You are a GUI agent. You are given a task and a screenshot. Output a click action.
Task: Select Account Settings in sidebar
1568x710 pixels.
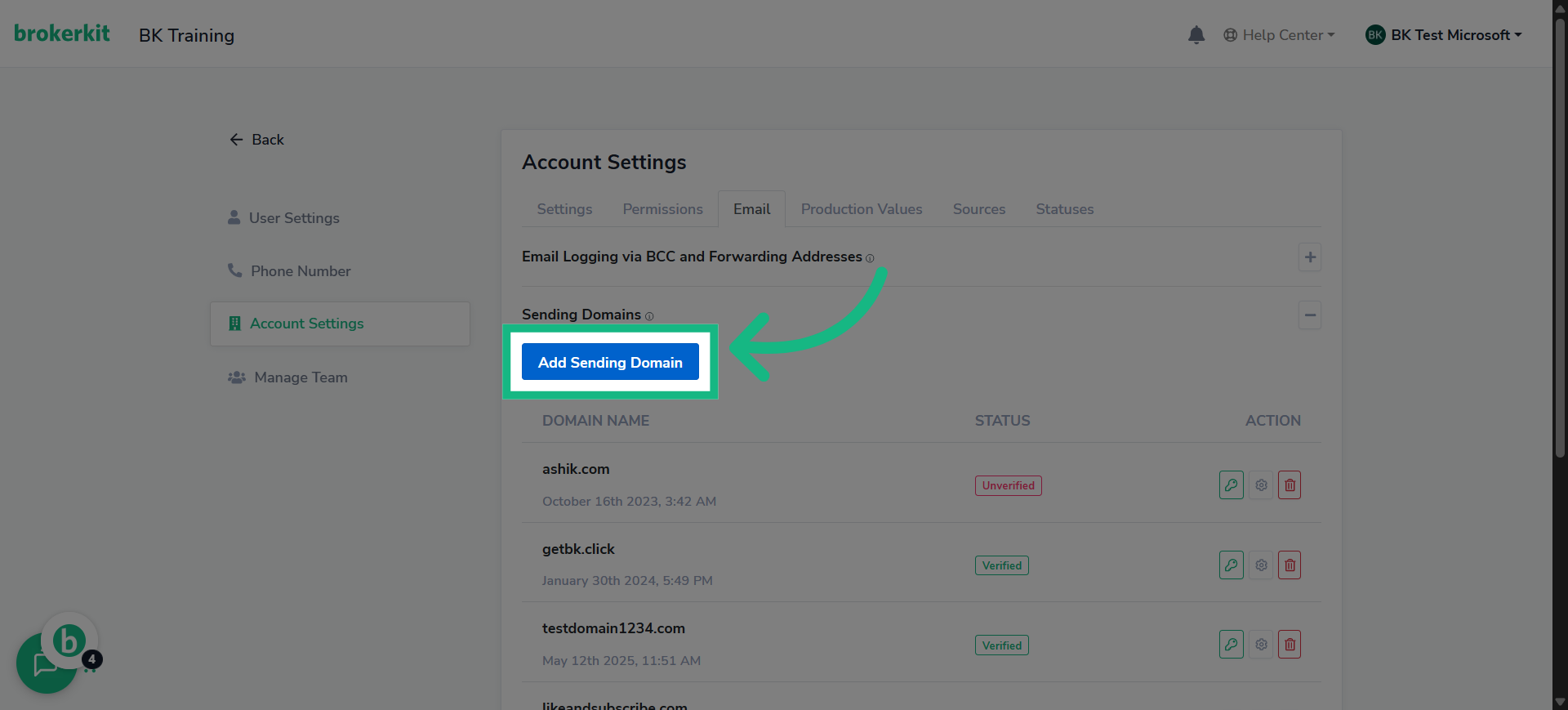click(340, 324)
